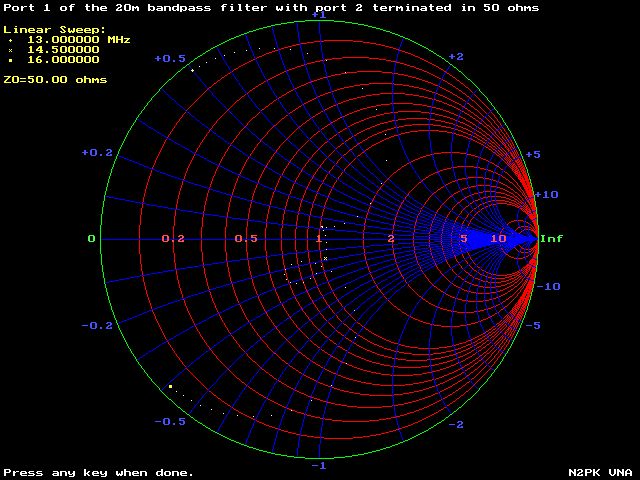Viewport: 640px width, 480px height.
Task: Click the red resistance label 1 at chart center
Action: 319,239
